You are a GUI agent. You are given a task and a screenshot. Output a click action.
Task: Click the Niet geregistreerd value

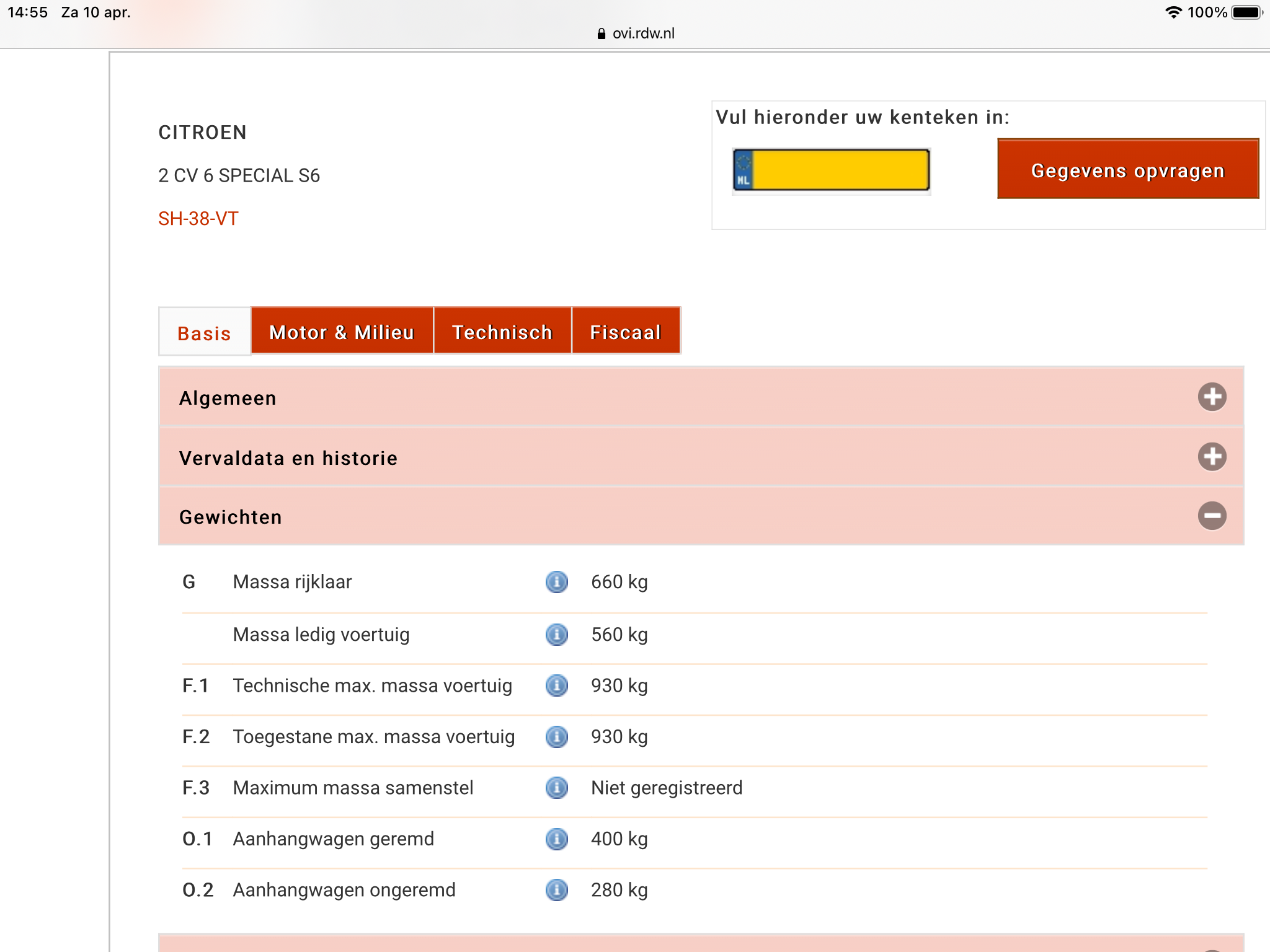click(667, 788)
